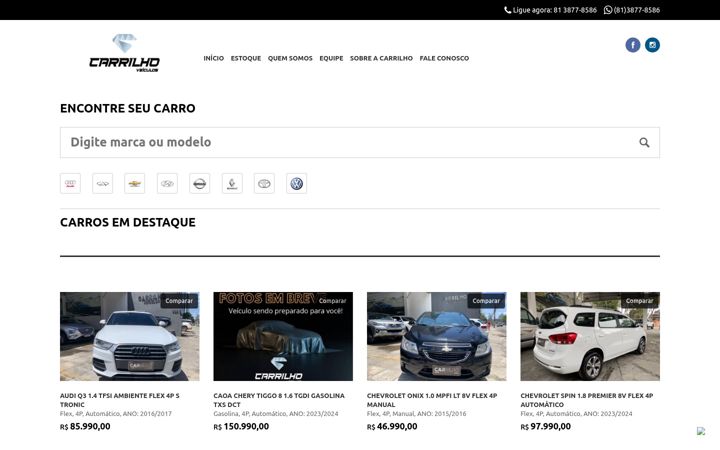
Task: Click the ENCONTRE SEU CARRO heading
Action: point(128,108)
